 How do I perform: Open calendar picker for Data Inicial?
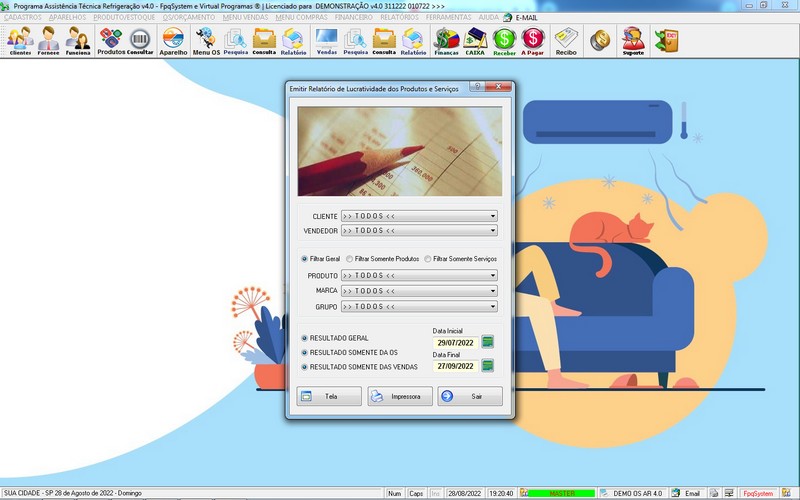tap(488, 342)
